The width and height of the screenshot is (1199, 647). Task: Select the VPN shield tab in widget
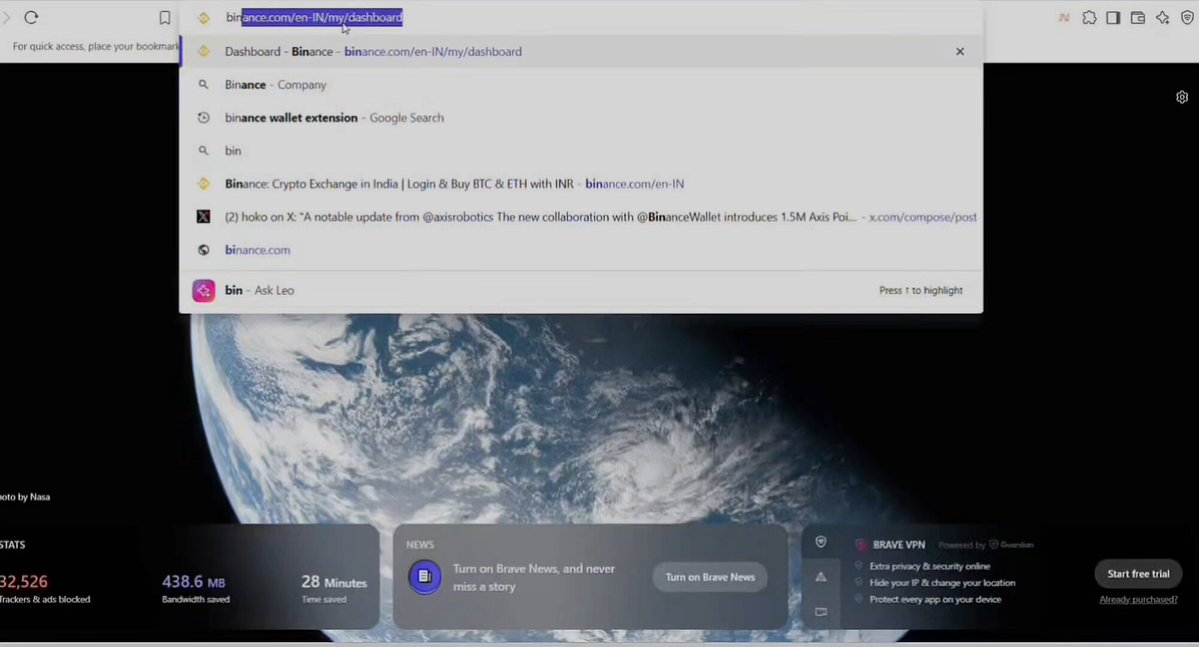coord(820,542)
